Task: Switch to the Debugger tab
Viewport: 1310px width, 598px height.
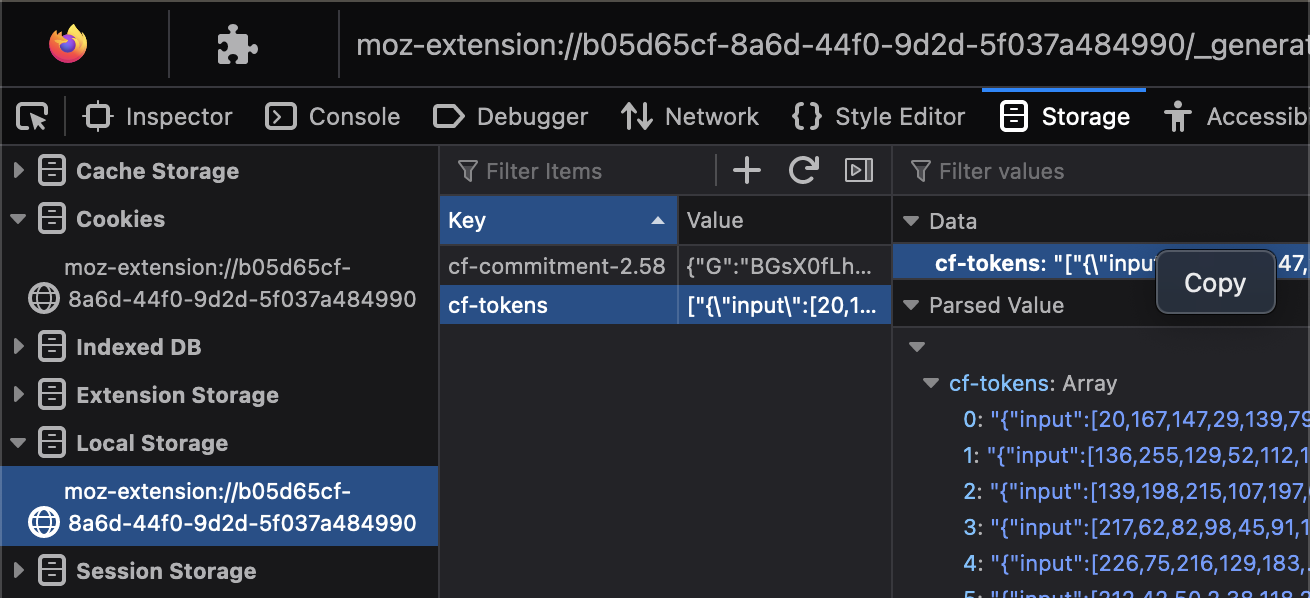Action: click(511, 117)
